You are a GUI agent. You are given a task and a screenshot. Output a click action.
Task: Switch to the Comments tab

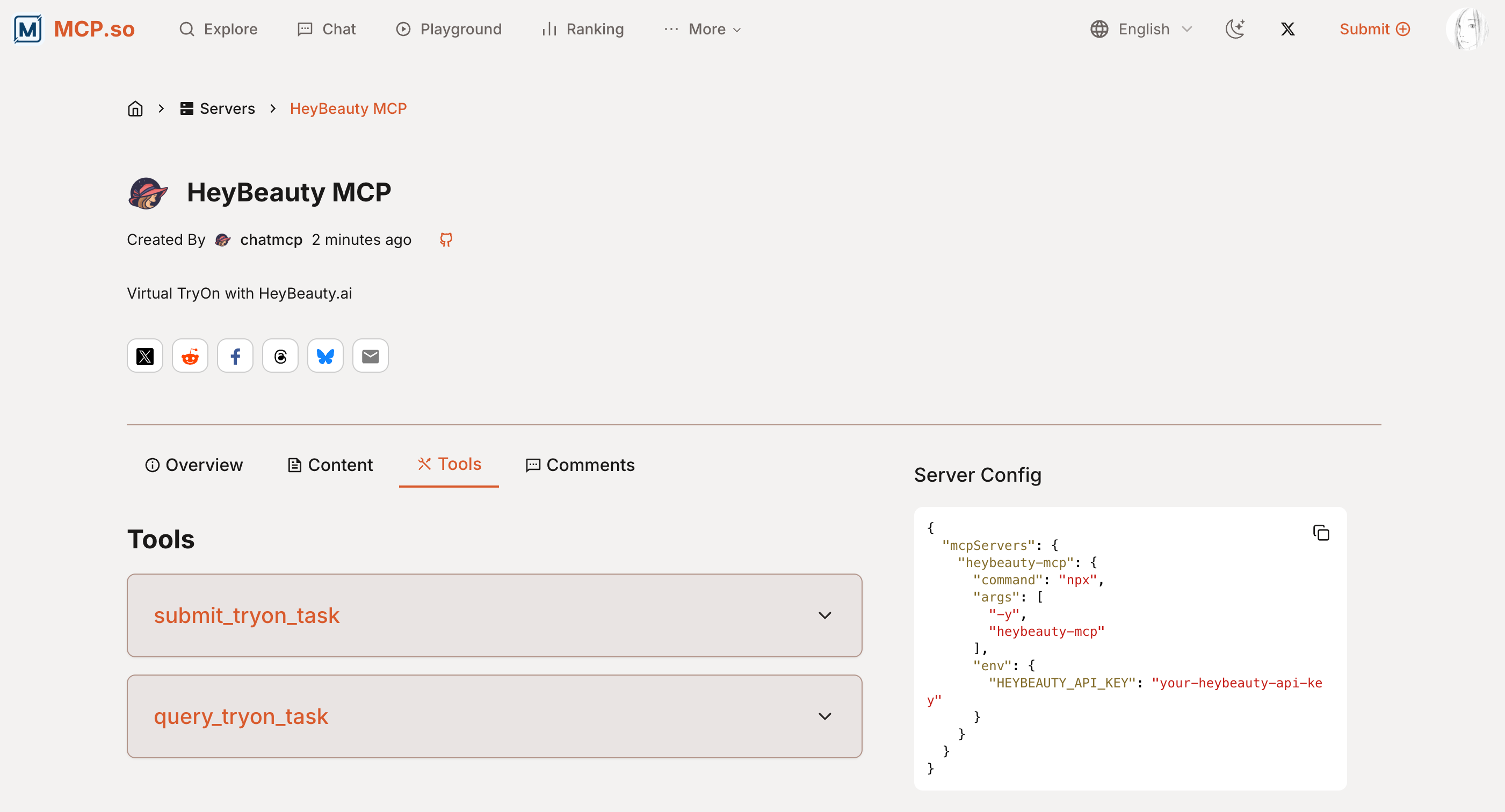[x=580, y=465]
